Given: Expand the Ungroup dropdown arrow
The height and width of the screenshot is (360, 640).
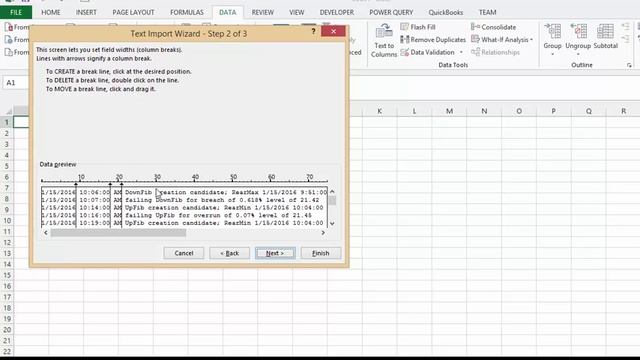Looking at the screenshot, I should (578, 54).
